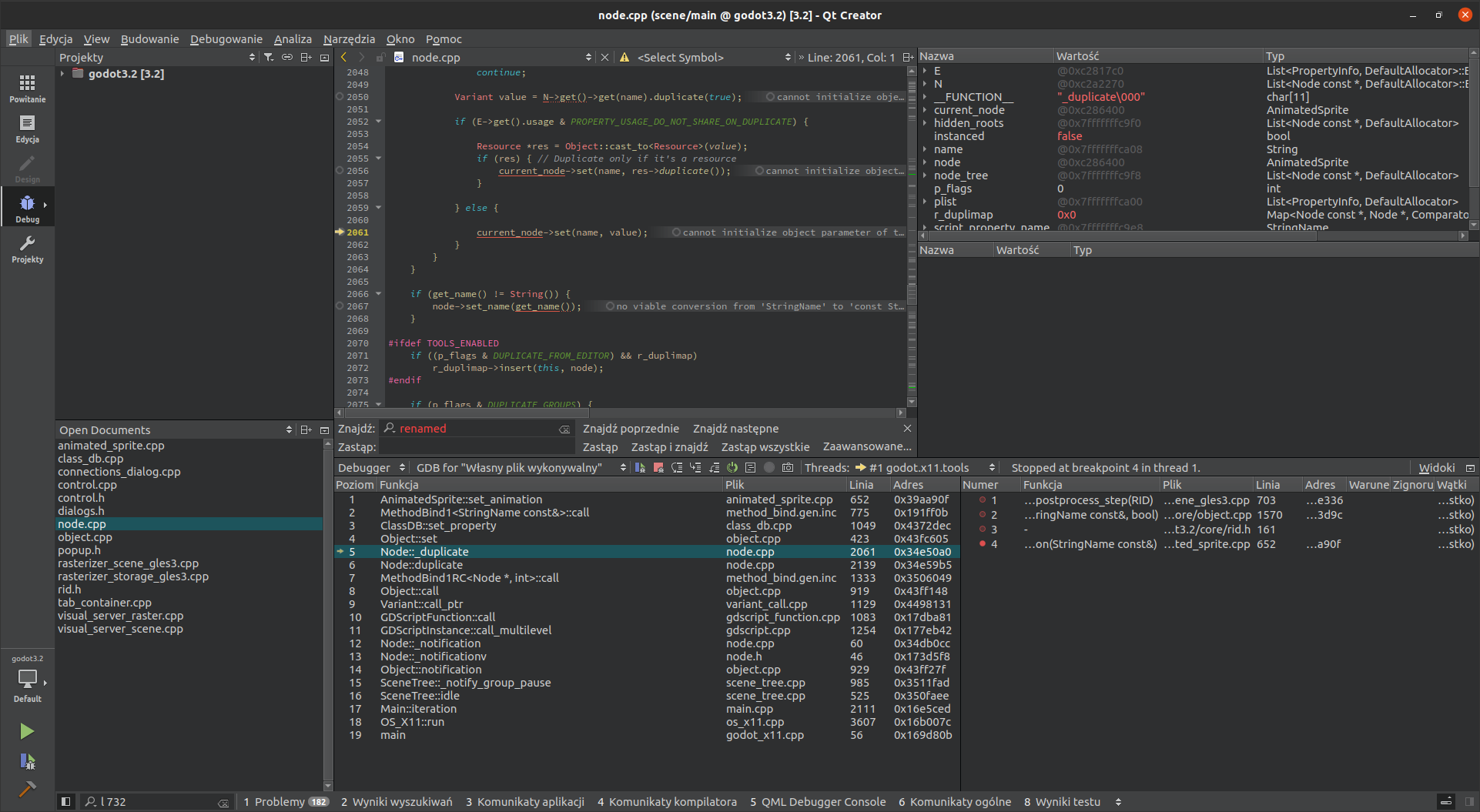Image resolution: width=1480 pixels, height=812 pixels.
Task: Step out in debugger toolbar
Action: click(714, 468)
